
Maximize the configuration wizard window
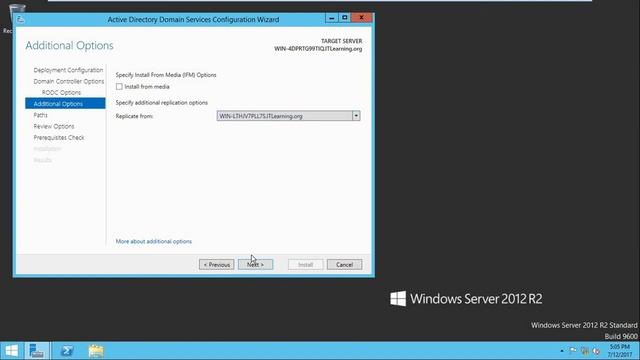coord(344,18)
